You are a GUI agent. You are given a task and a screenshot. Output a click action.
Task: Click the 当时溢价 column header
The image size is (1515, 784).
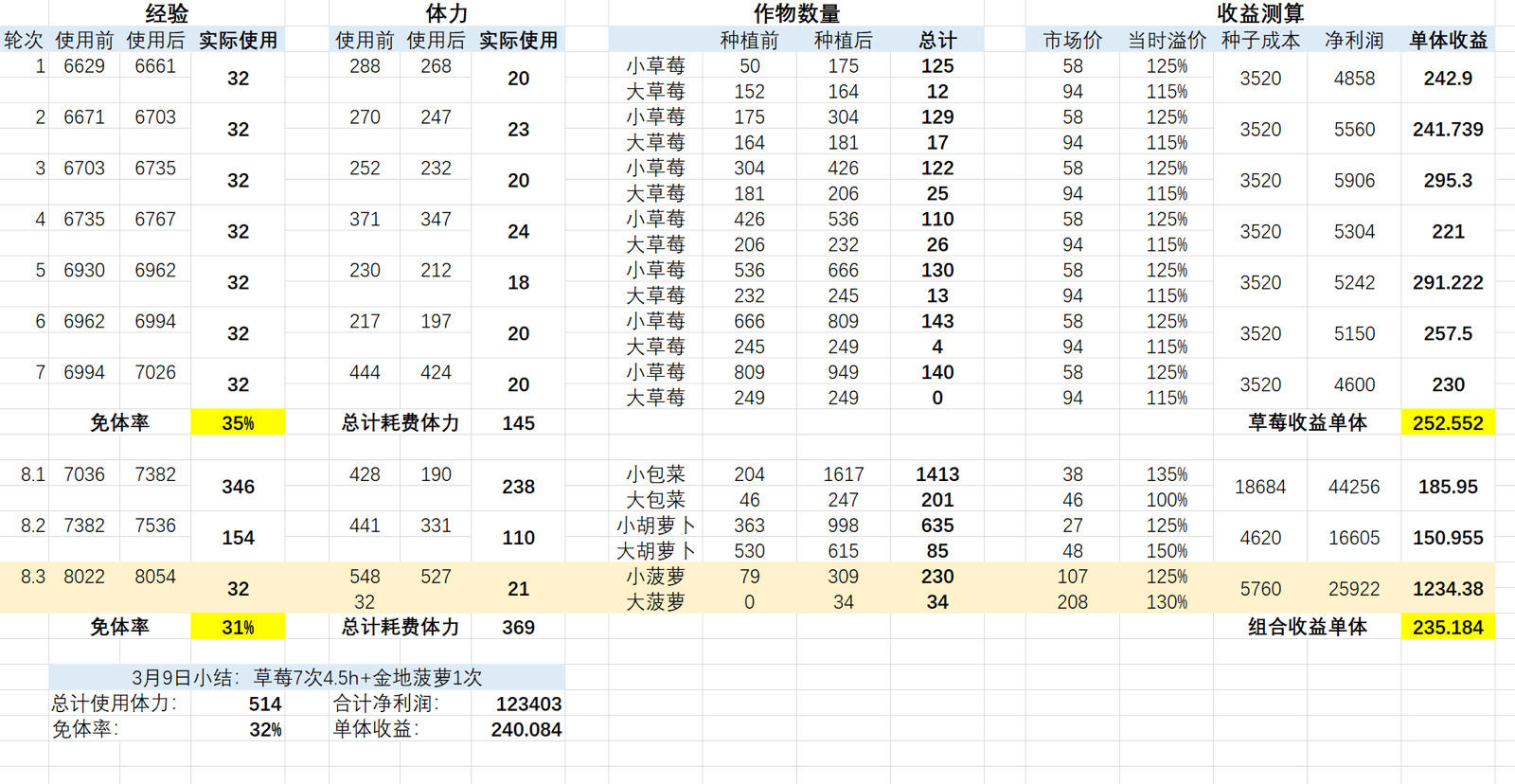(x=1167, y=40)
